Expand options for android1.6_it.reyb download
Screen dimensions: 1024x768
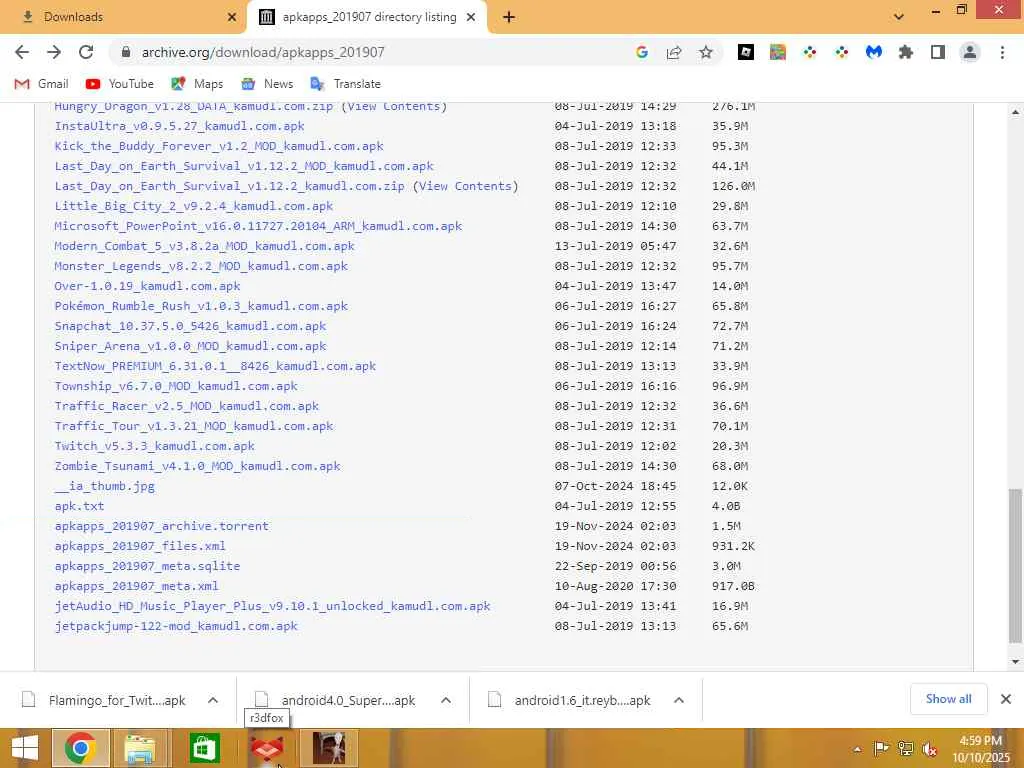[x=679, y=700]
